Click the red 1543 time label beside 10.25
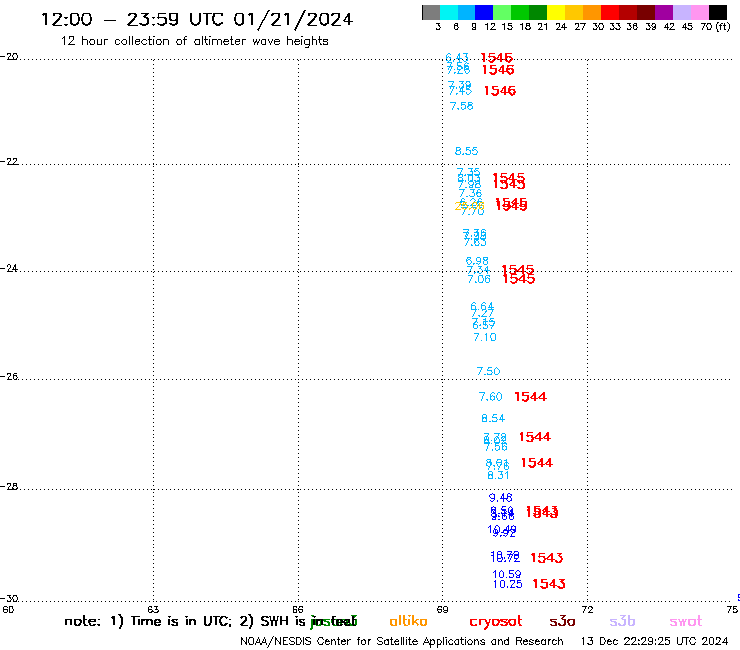 coord(549,584)
